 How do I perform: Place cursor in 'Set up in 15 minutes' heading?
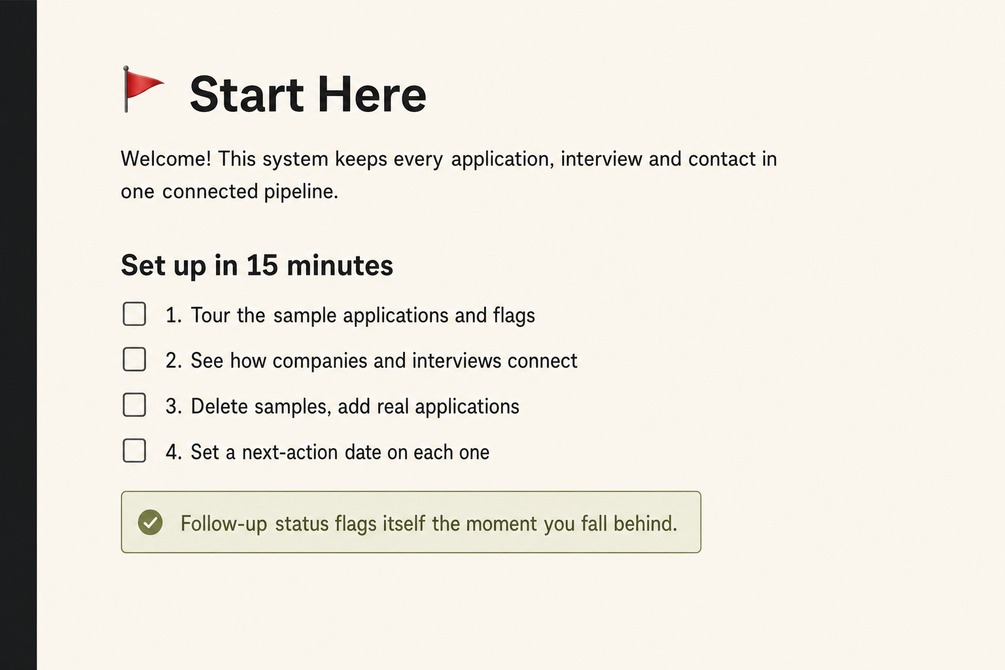256,265
